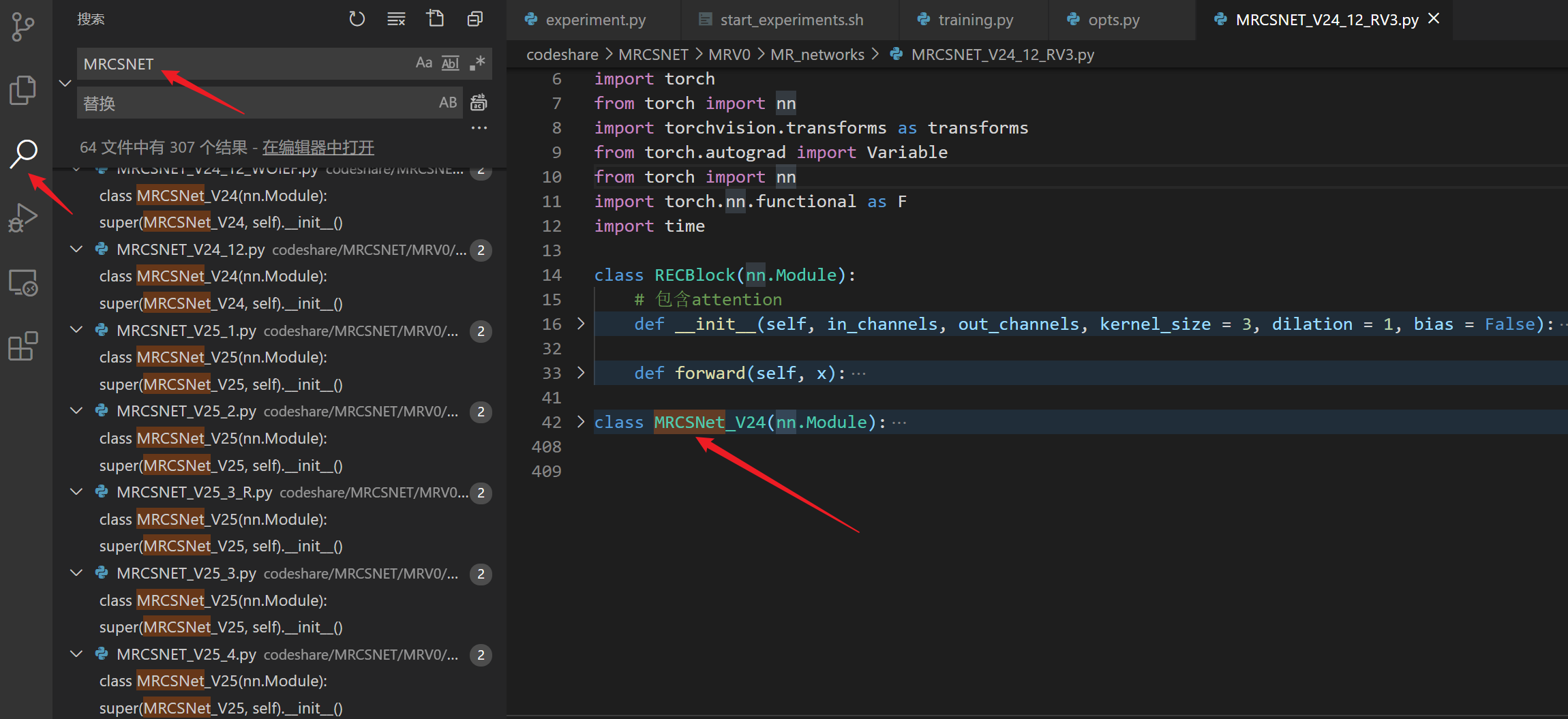1568x719 pixels.
Task: Unfold forward method at line 33
Action: 581,373
